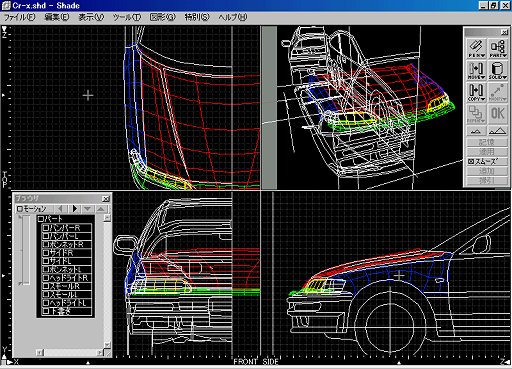This screenshot has height=369, width=512.
Task: Restore the Shade window size
Action: [494, 5]
